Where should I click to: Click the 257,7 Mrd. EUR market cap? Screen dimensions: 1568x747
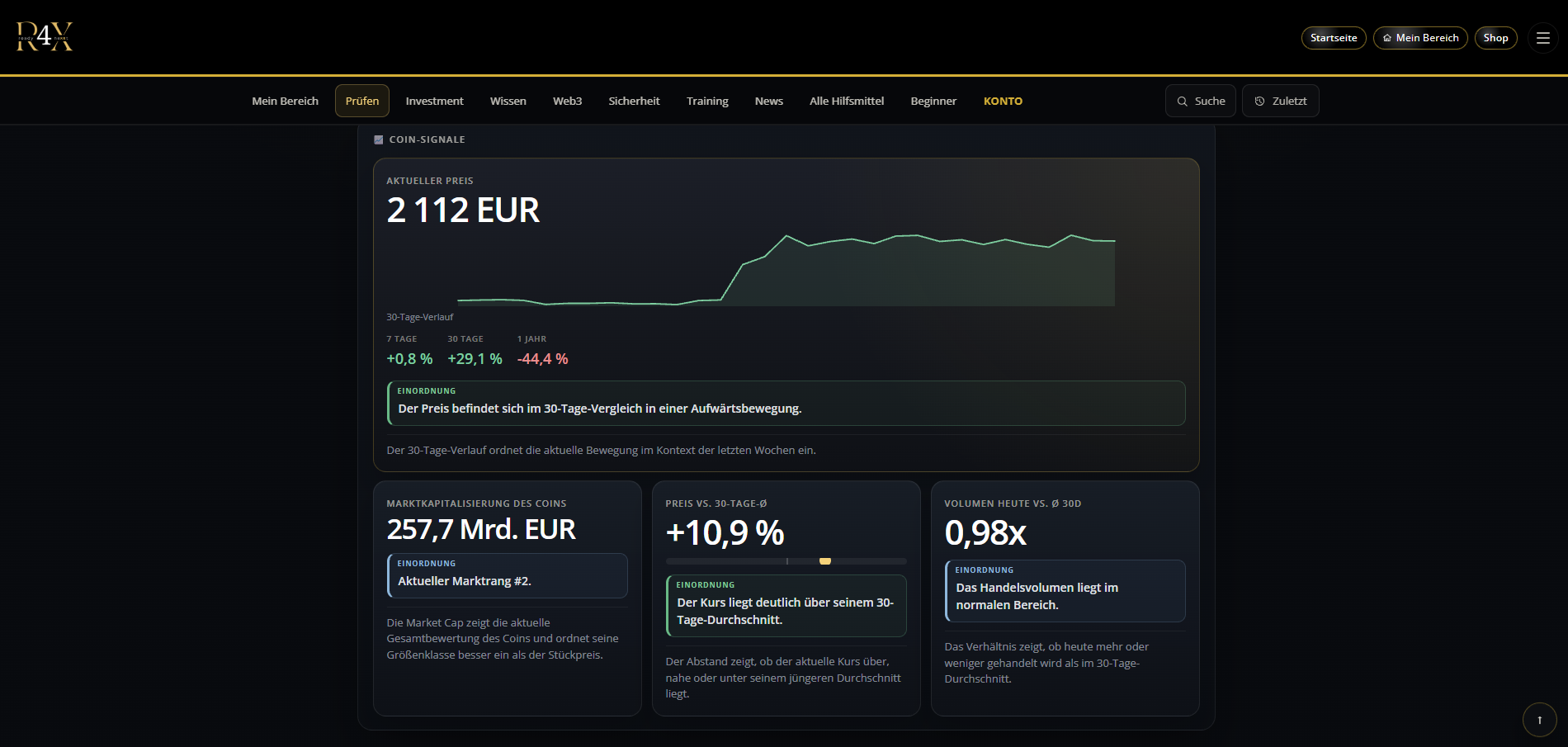(481, 529)
